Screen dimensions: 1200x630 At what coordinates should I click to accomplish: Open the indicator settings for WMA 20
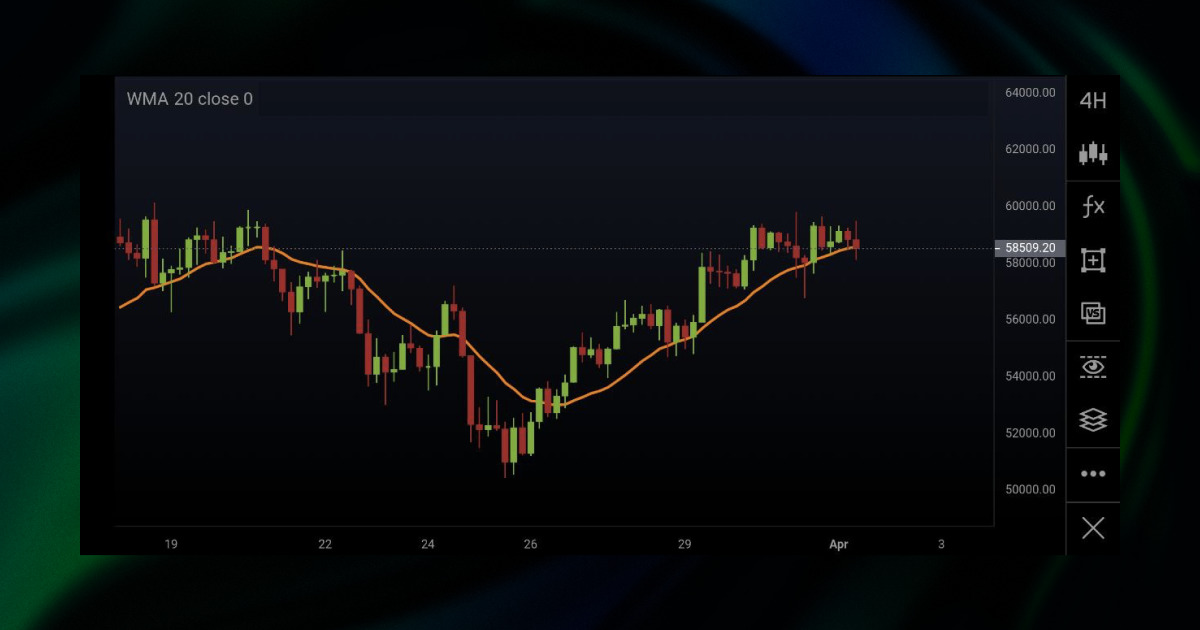(x=190, y=99)
